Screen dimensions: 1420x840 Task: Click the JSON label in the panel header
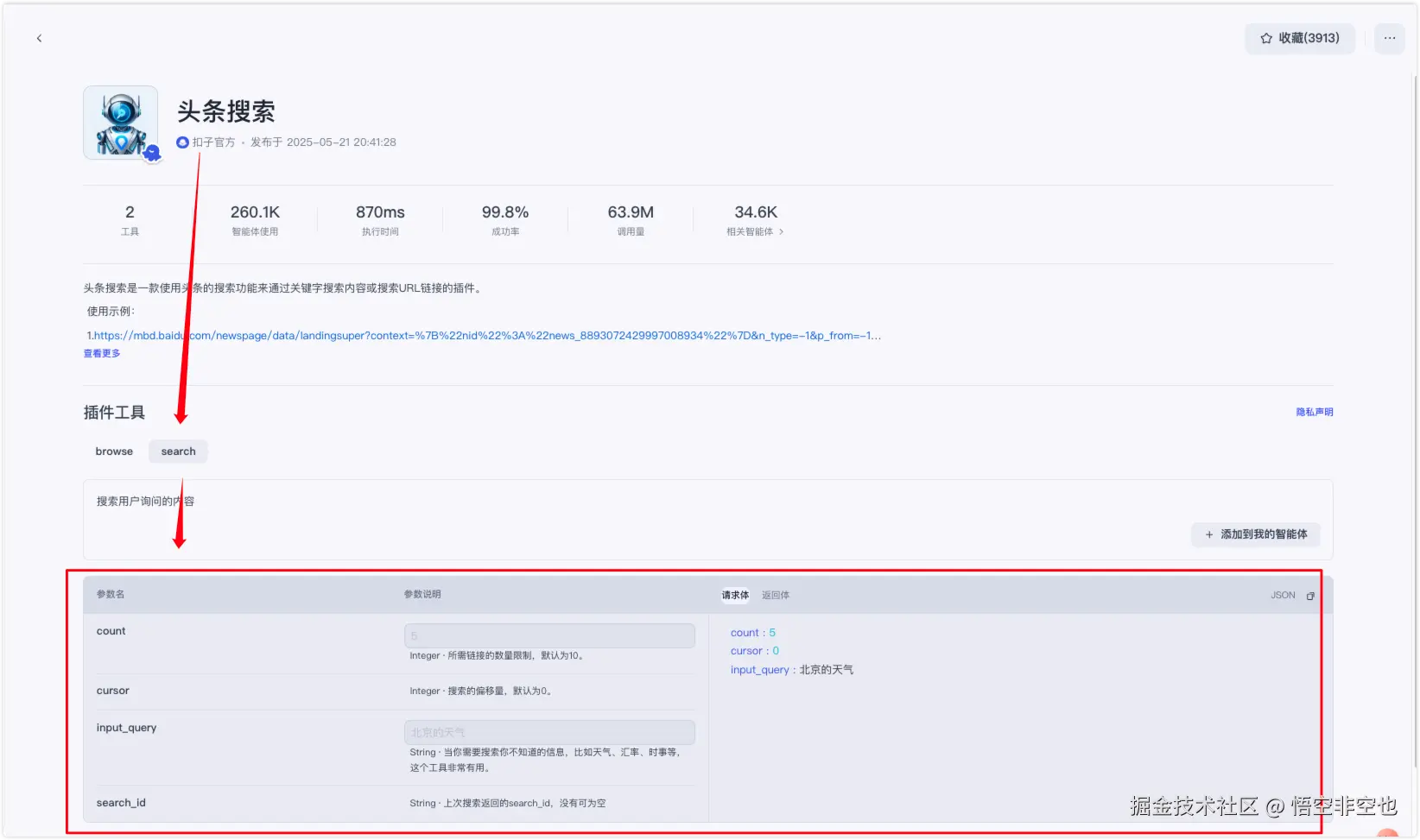click(x=1283, y=596)
